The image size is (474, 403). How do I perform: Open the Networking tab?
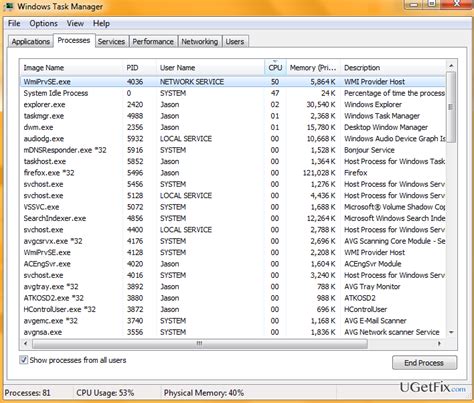(x=199, y=42)
